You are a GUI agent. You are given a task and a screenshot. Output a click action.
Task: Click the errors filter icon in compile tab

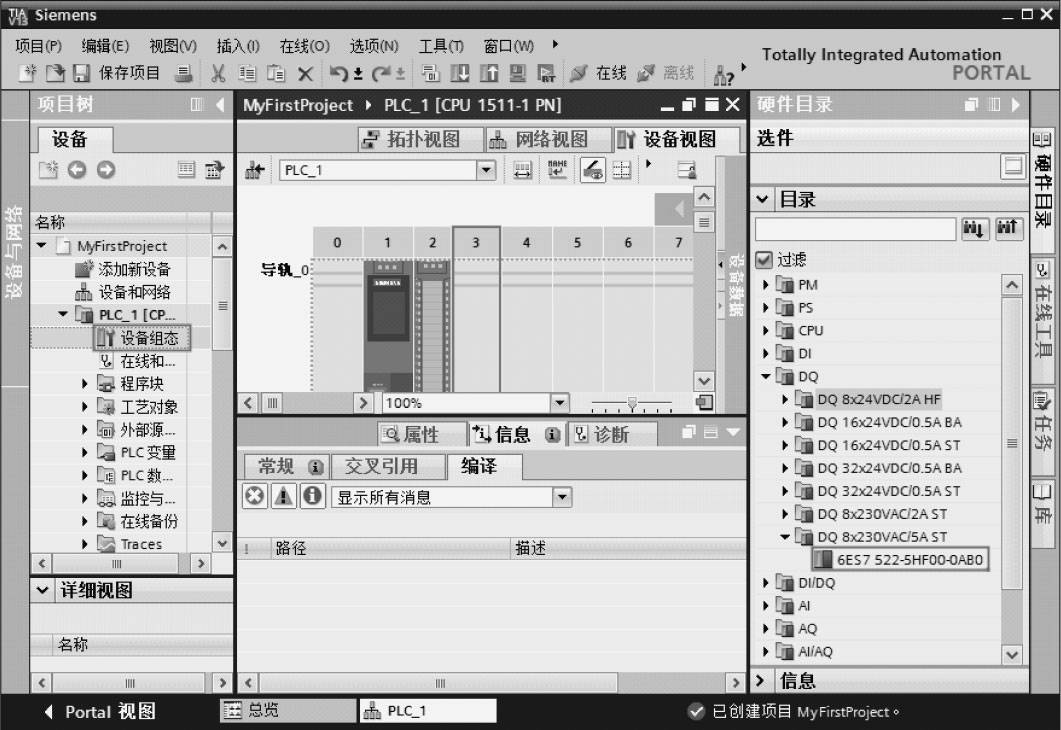tap(254, 497)
